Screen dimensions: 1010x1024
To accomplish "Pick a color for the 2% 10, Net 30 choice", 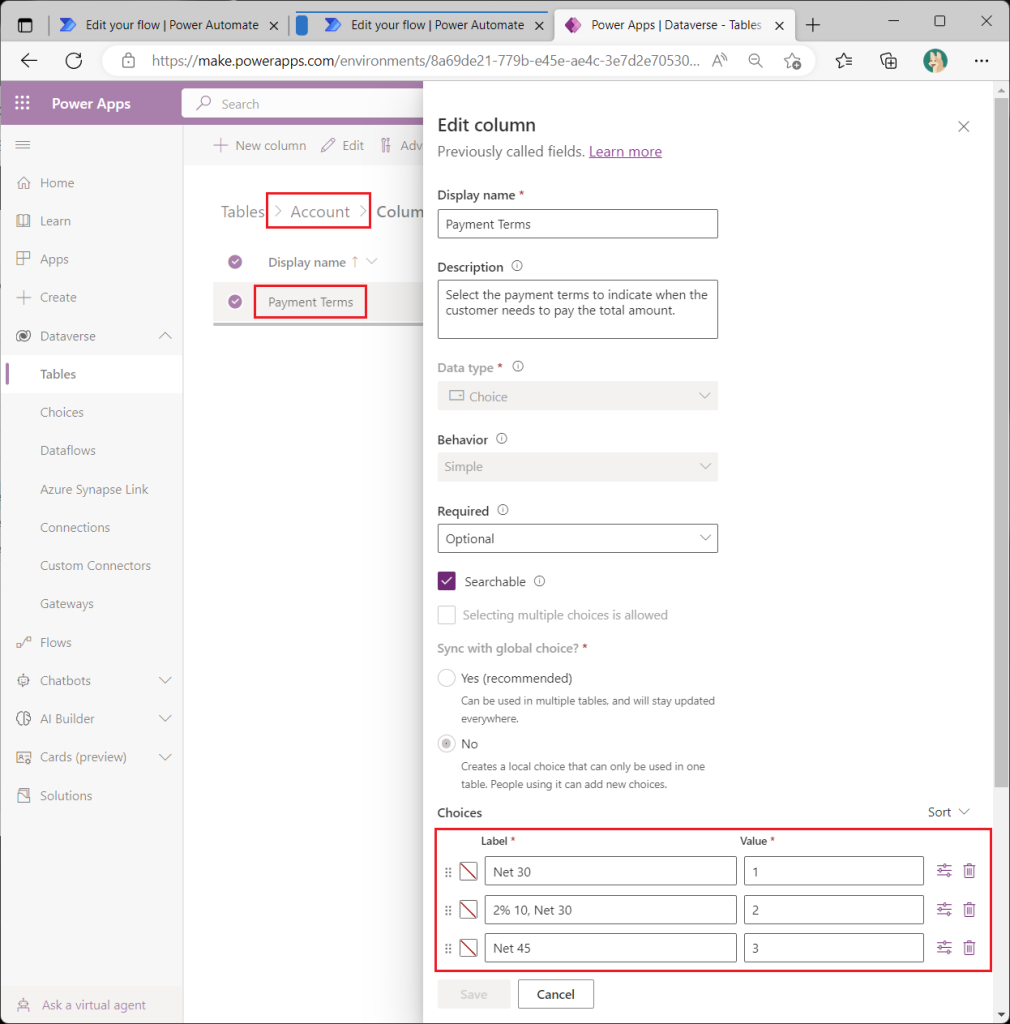I will coord(468,910).
